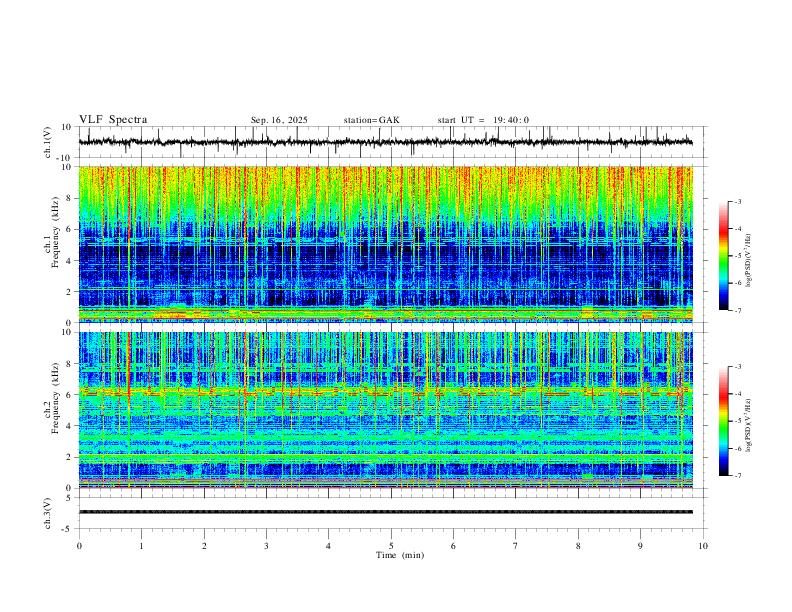792x612 pixels.
Task: Select the date text "Sep. 16, 2025"
Action: pyautogui.click(x=279, y=120)
